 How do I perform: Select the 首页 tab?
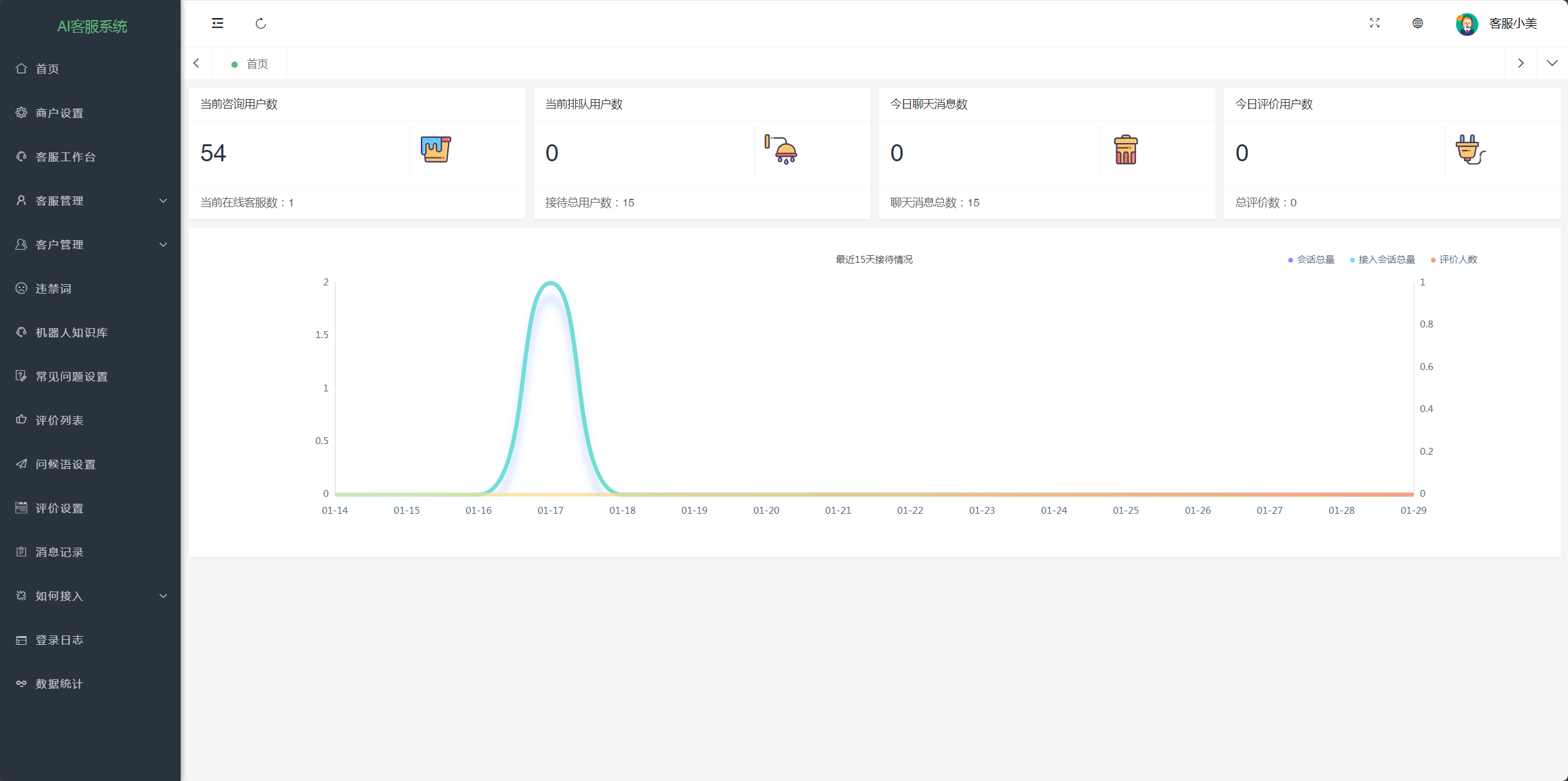click(250, 64)
